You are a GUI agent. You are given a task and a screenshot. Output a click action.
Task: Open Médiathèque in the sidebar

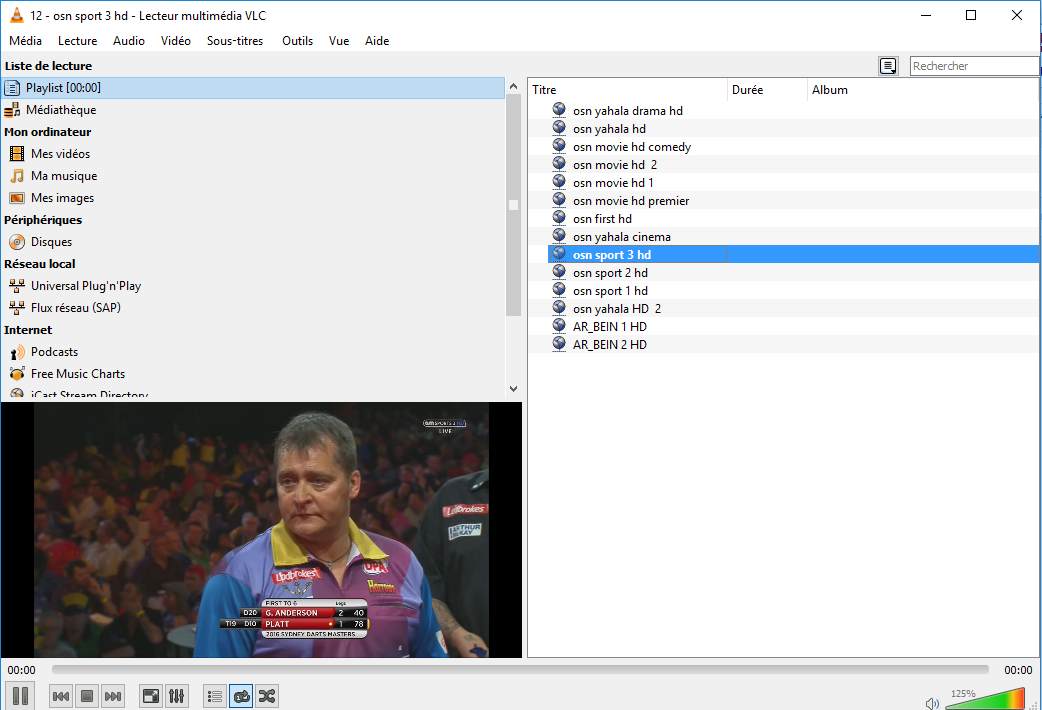pos(253,110)
